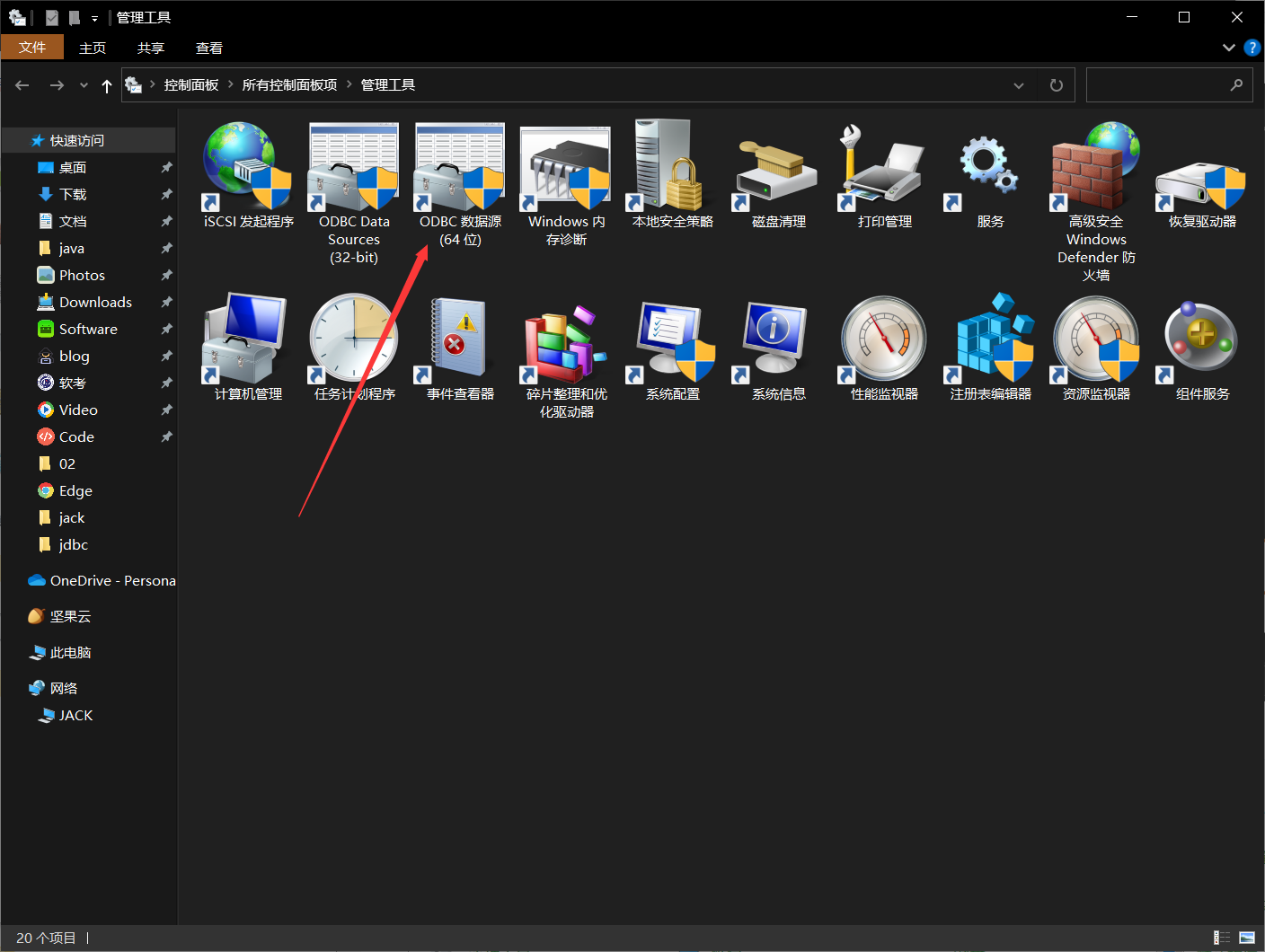The image size is (1265, 952).
Task: Select the 任务计划程序 clock icon
Action: (x=354, y=348)
